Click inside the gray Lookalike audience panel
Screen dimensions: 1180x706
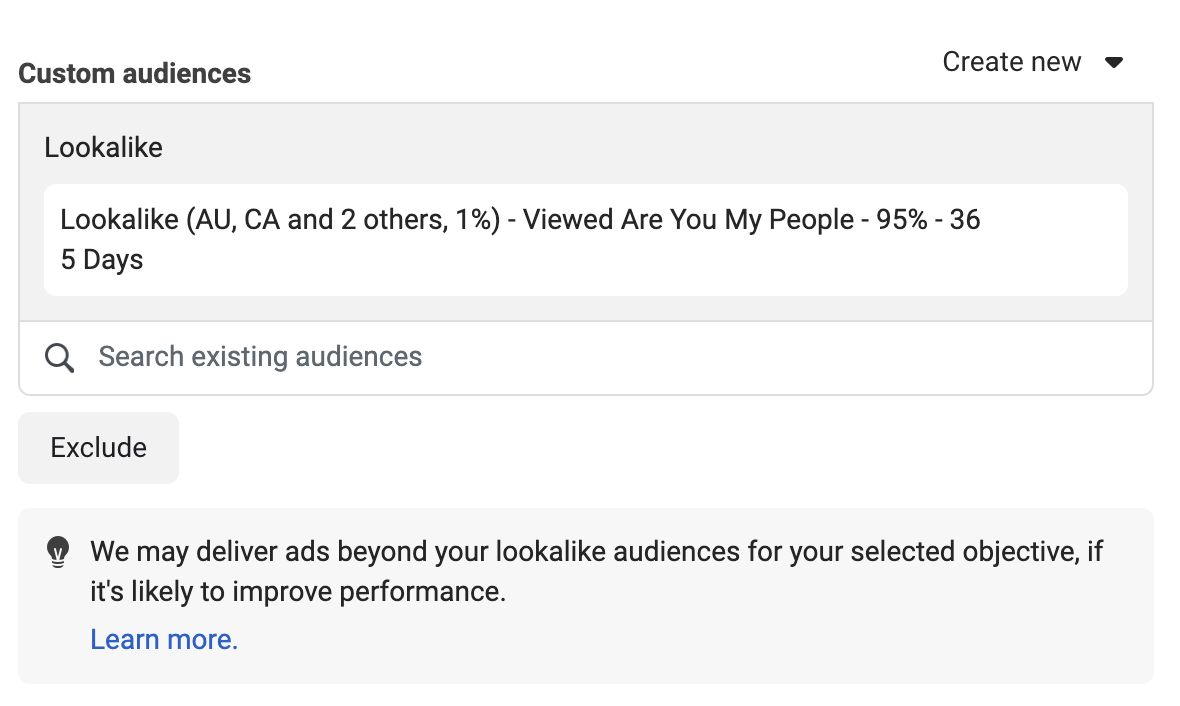[x=585, y=212]
